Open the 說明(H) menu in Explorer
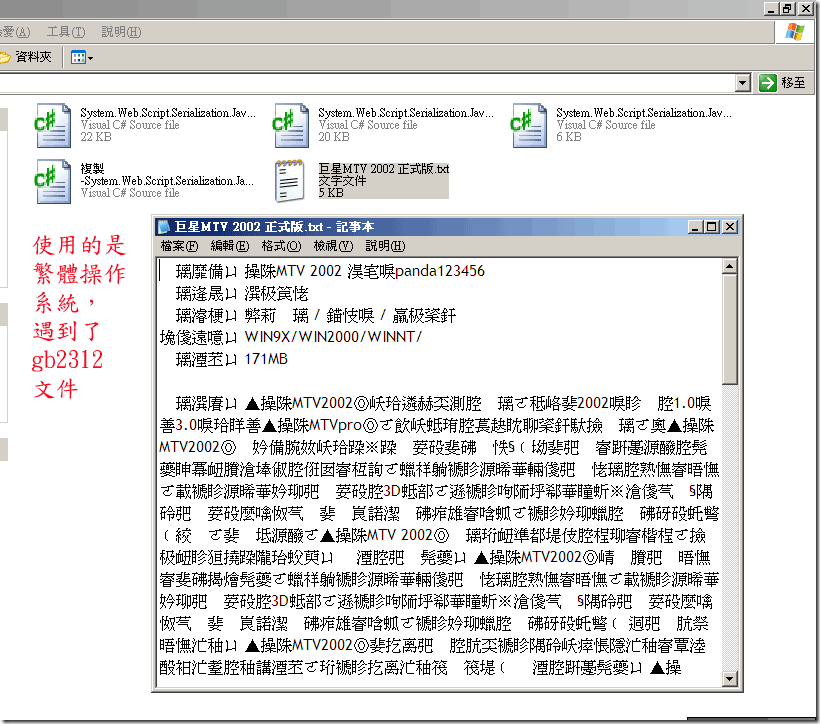Viewport: 820px width, 724px height. click(121, 32)
